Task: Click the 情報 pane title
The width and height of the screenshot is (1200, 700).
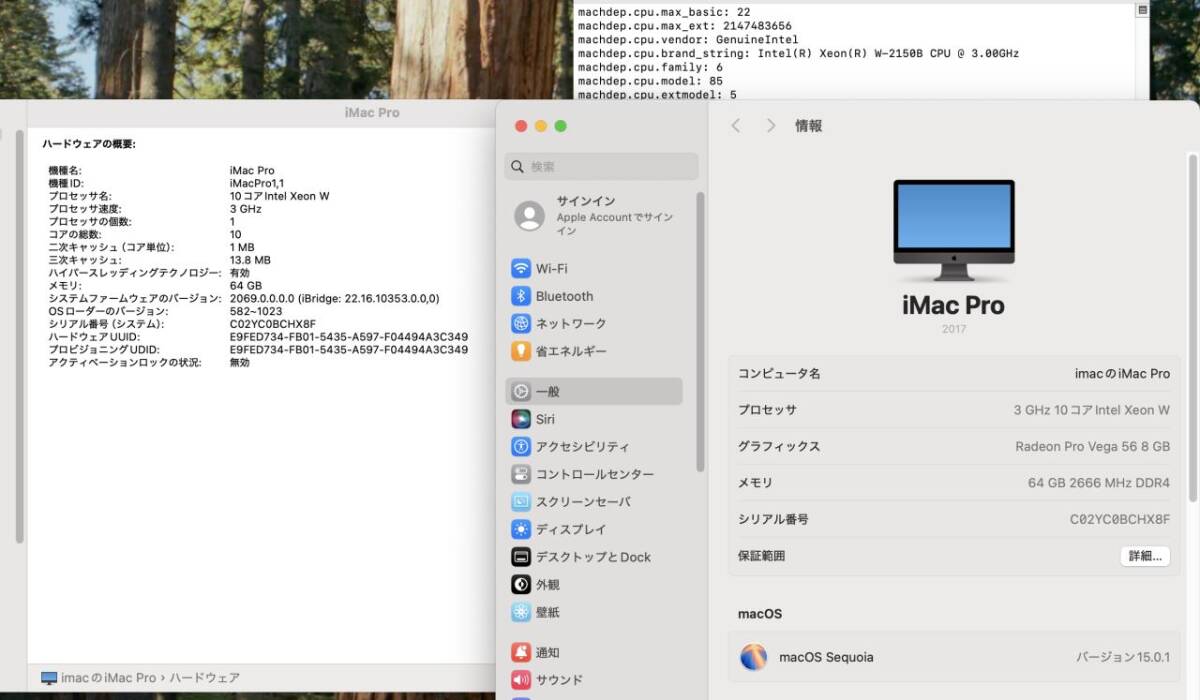Action: [809, 126]
